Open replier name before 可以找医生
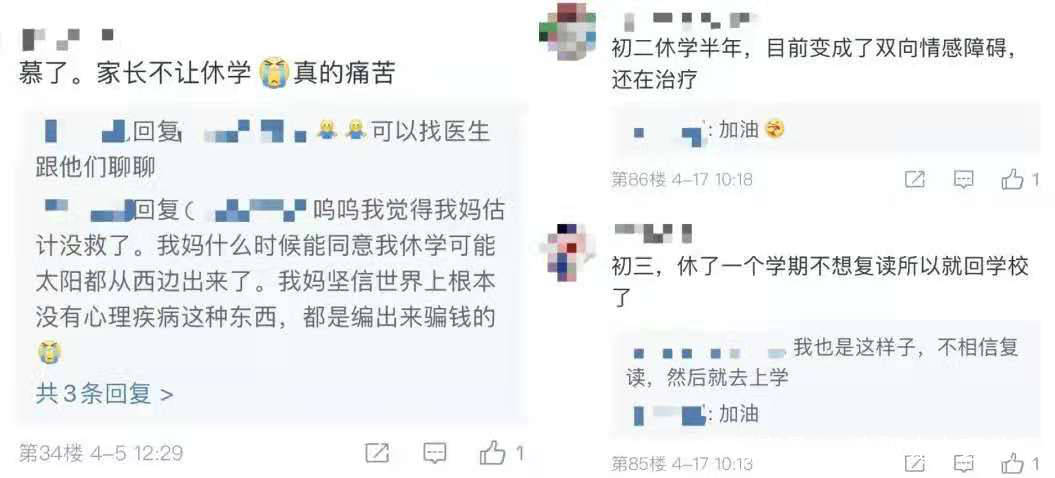This screenshot has width=1055, height=478. pos(85,132)
